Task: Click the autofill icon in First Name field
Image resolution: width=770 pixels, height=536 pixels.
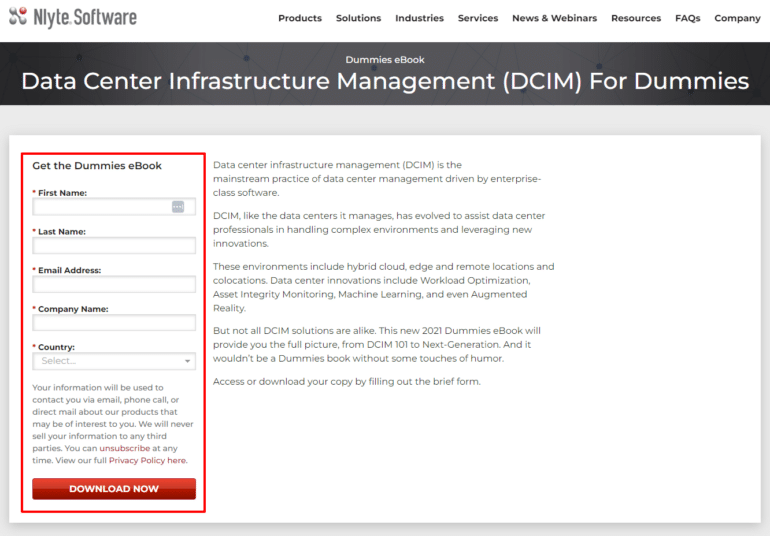Action: (x=178, y=207)
